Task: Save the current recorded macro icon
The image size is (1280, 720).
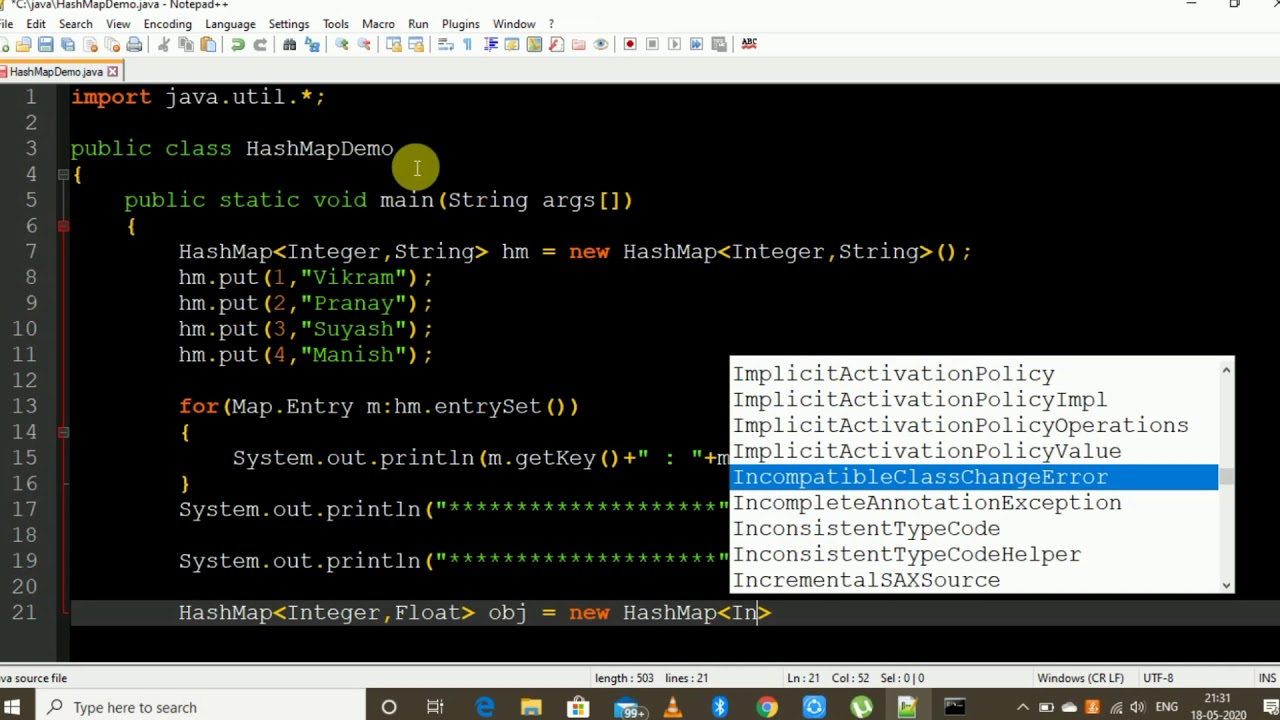Action: click(x=719, y=44)
